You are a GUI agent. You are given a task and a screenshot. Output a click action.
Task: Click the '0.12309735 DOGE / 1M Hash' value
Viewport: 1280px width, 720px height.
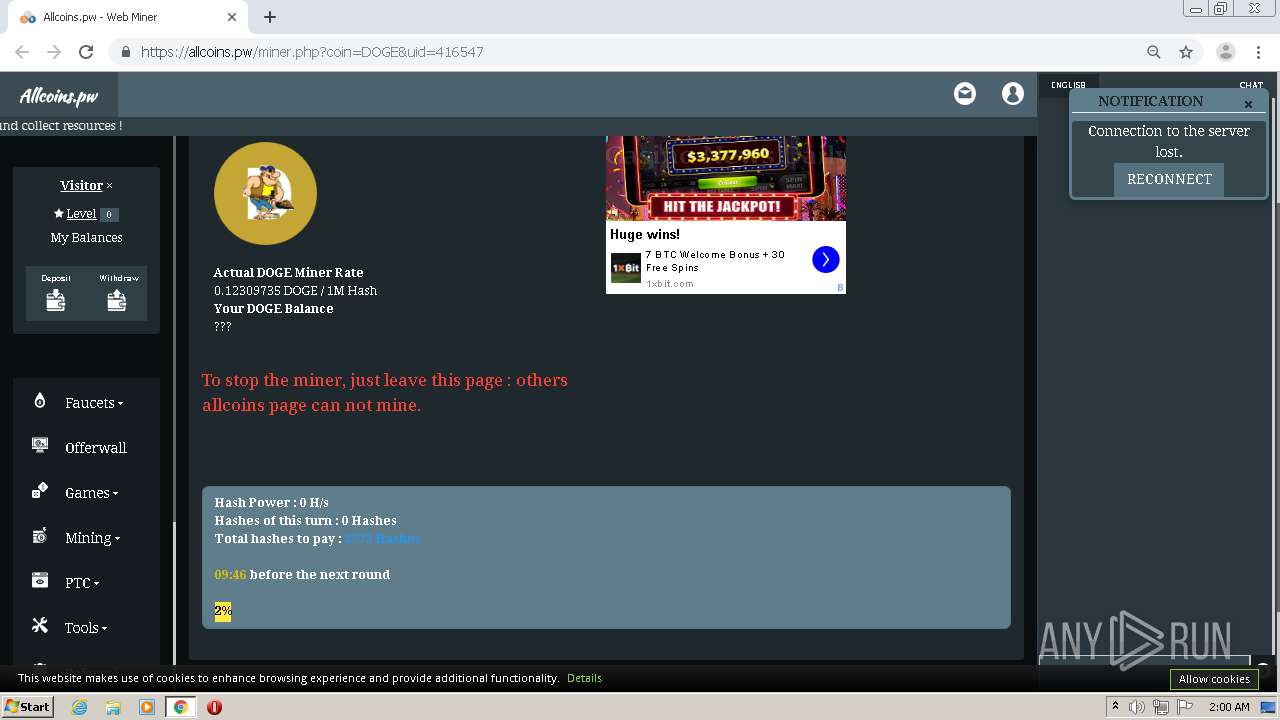point(295,290)
